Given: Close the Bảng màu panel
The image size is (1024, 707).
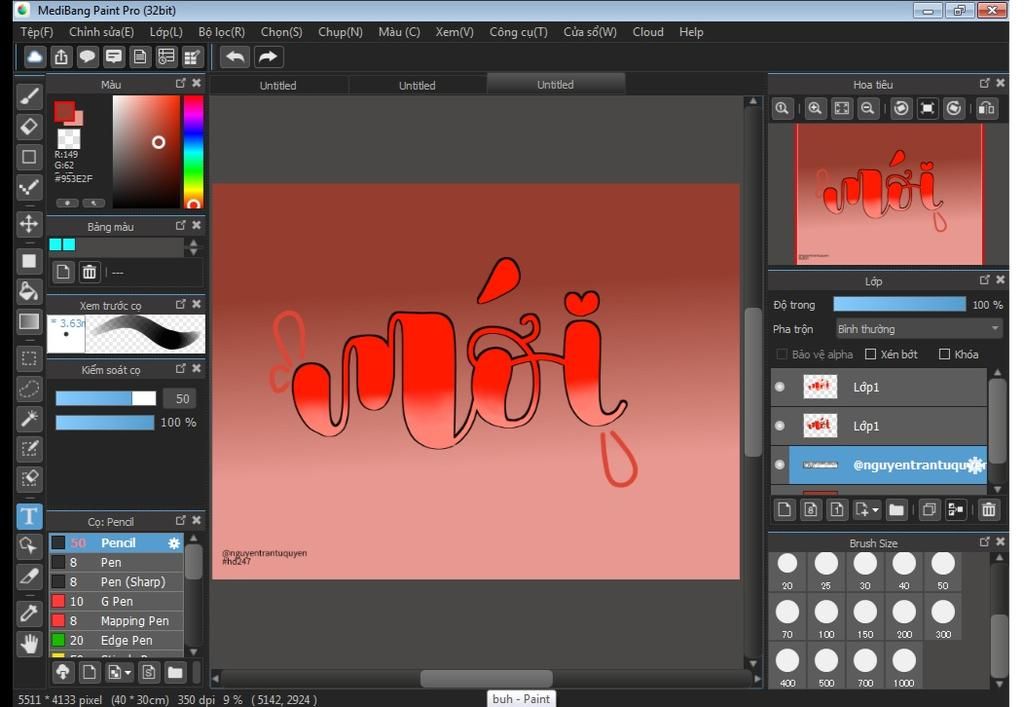Looking at the screenshot, I should click(197, 225).
